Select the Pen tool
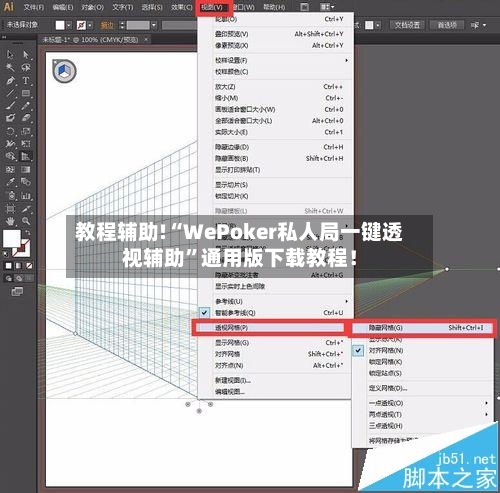 [10, 80]
